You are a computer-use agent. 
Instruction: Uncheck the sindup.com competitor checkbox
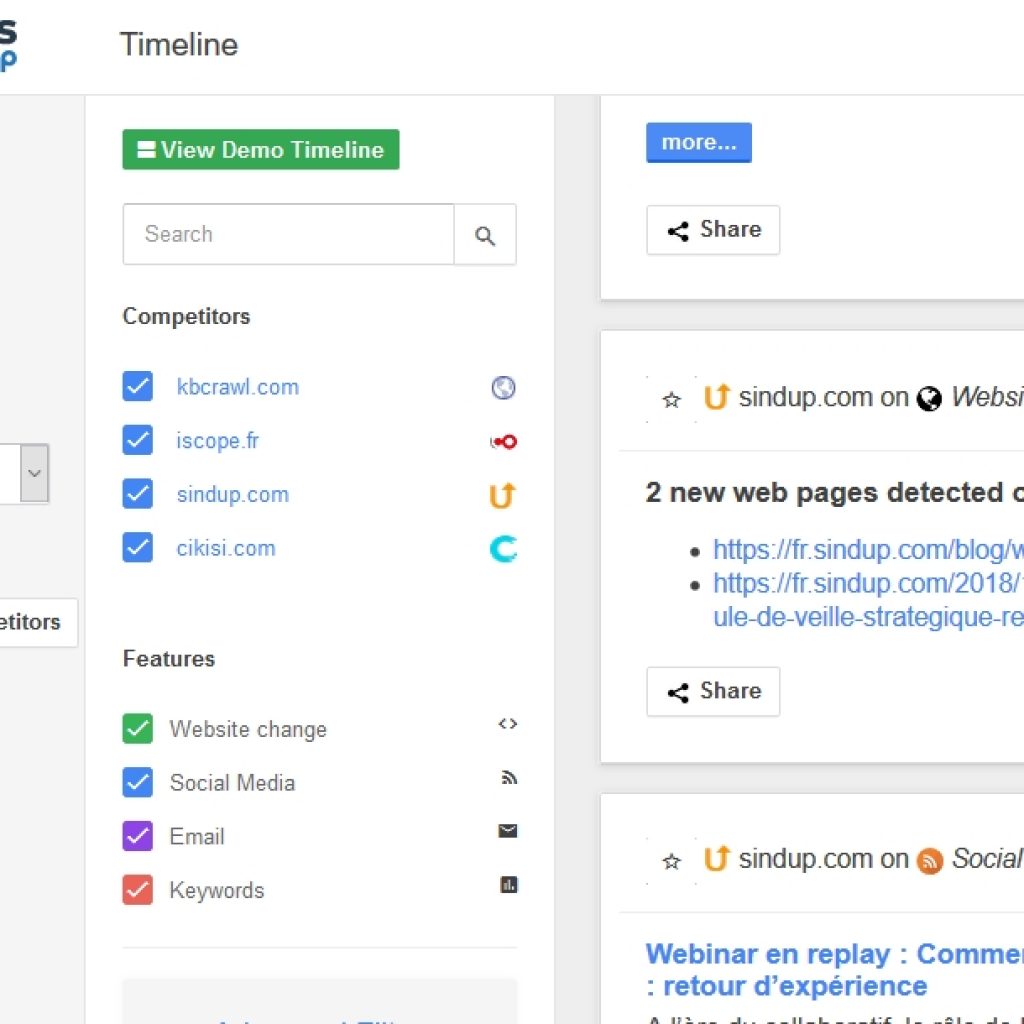[138, 494]
